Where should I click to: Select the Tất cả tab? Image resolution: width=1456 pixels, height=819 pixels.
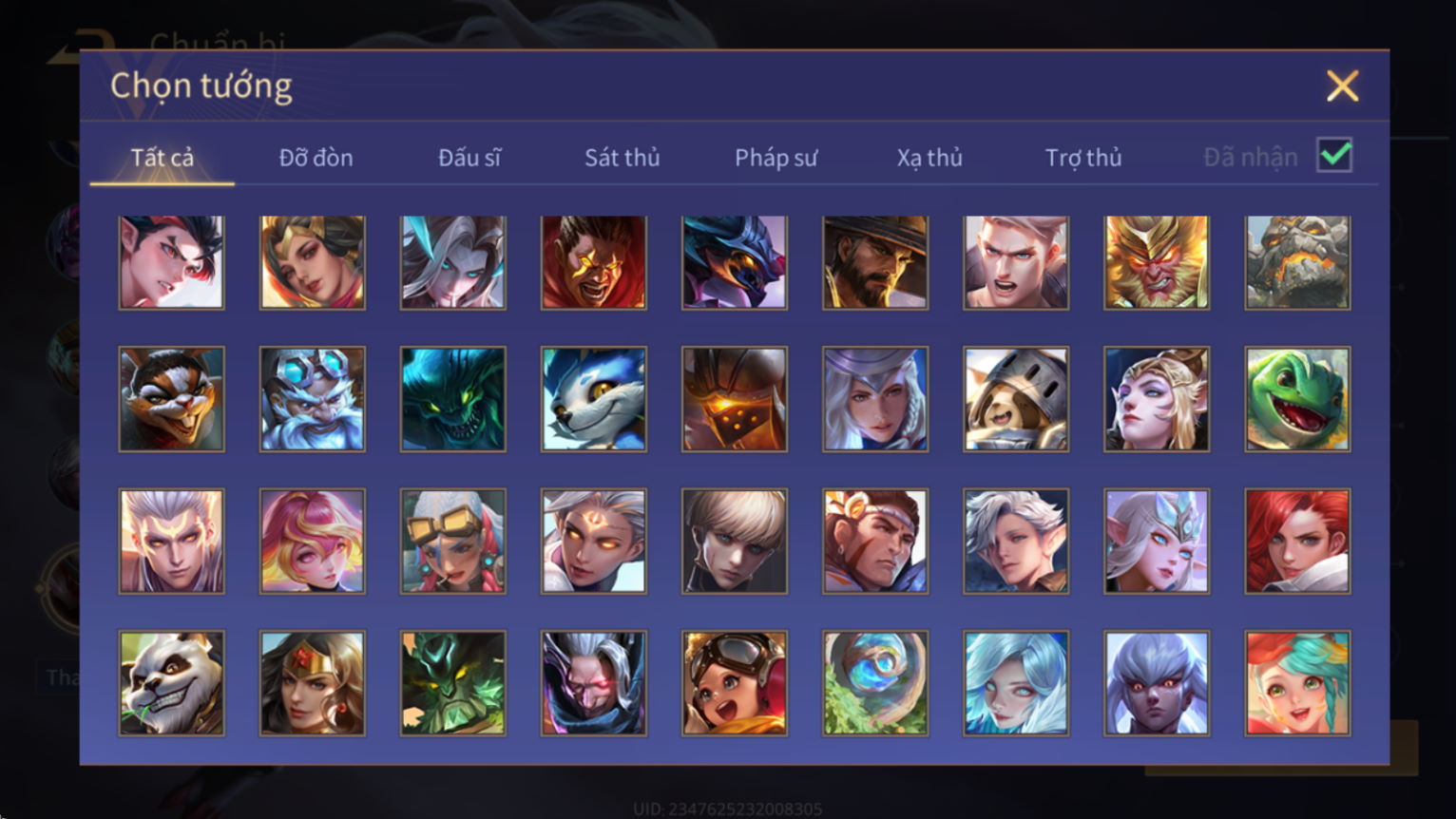(x=163, y=158)
